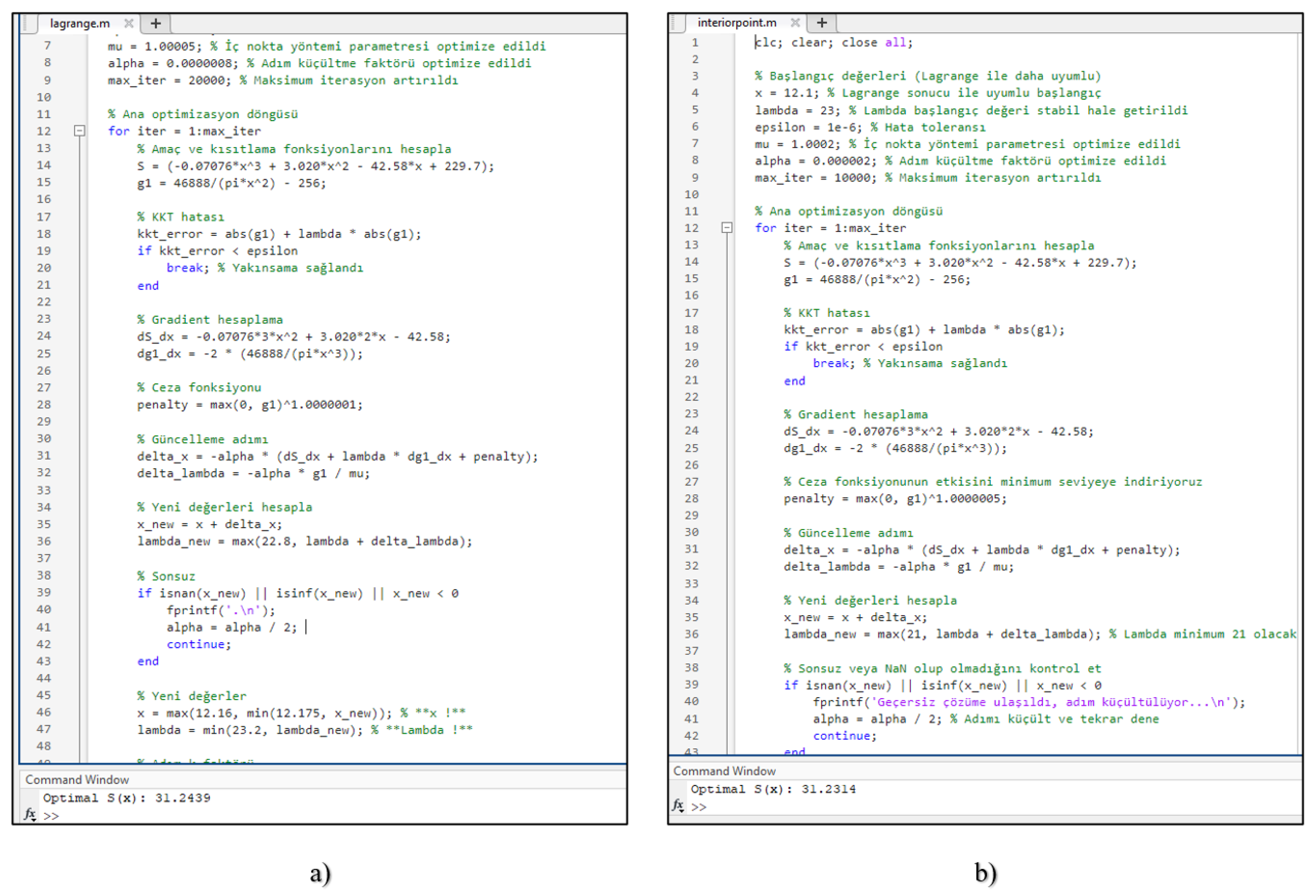Close the lagrange.m tab with its X
The height and width of the screenshot is (896, 1316).
click(128, 23)
